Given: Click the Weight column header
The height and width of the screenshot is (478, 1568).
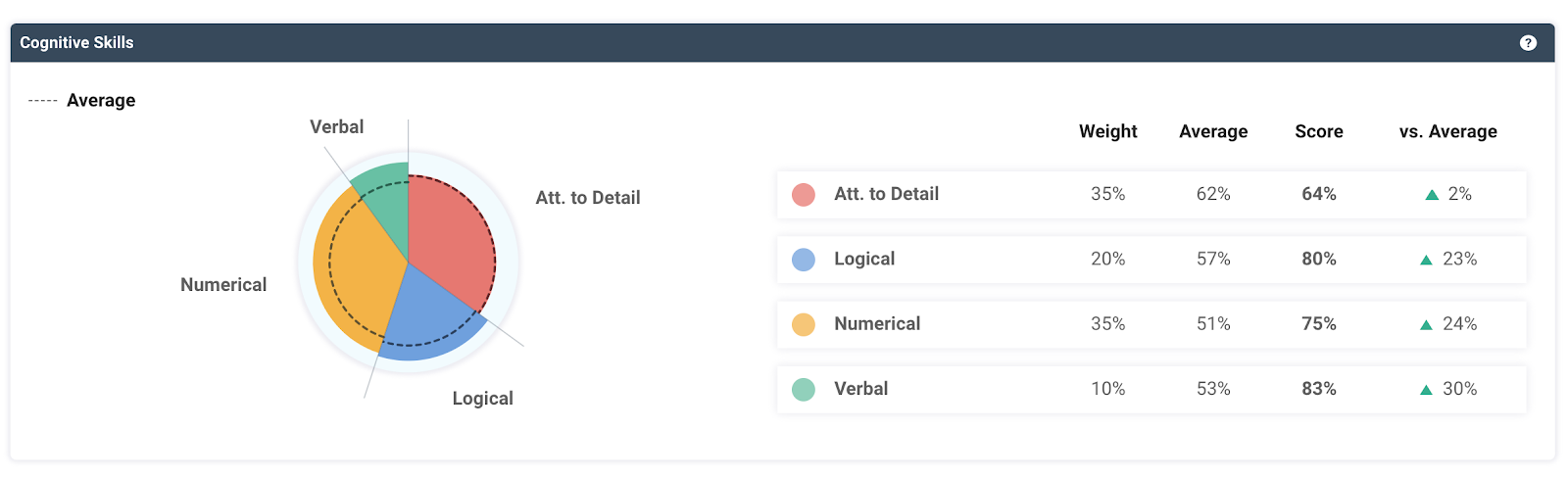Looking at the screenshot, I should pos(1107,131).
